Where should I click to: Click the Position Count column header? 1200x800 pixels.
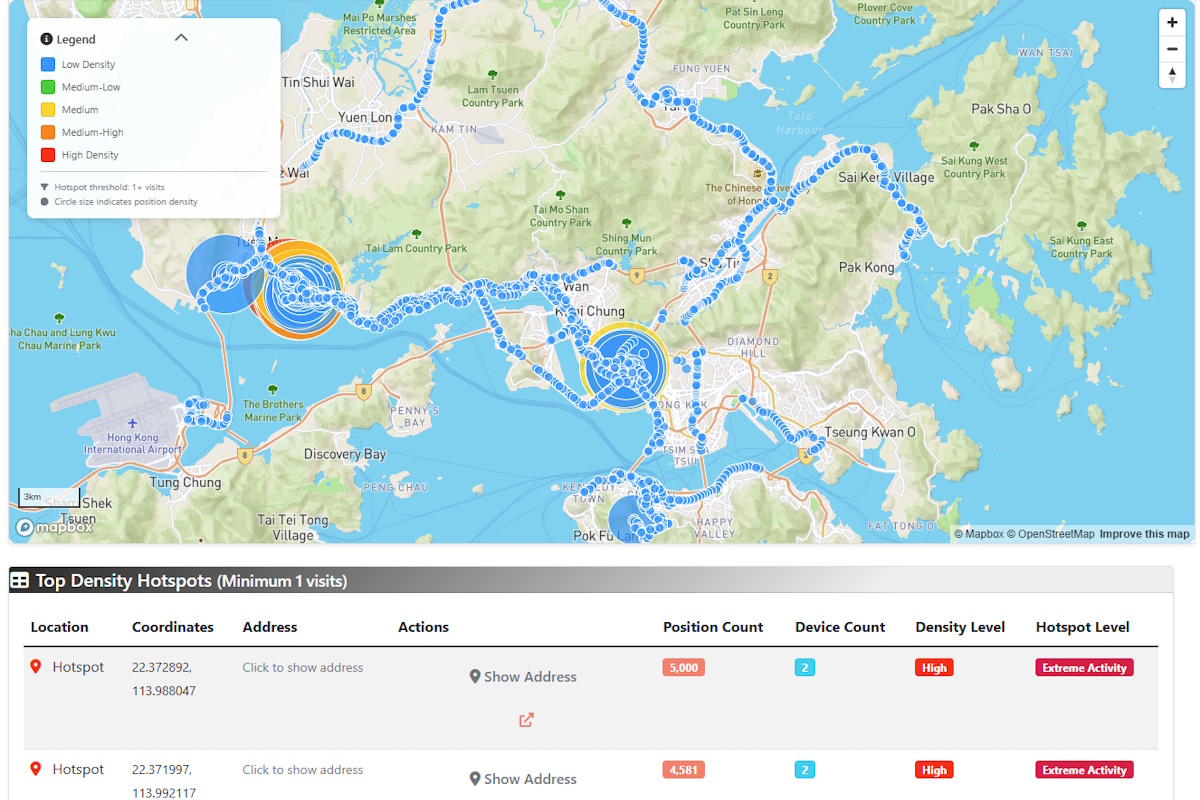[x=712, y=627]
